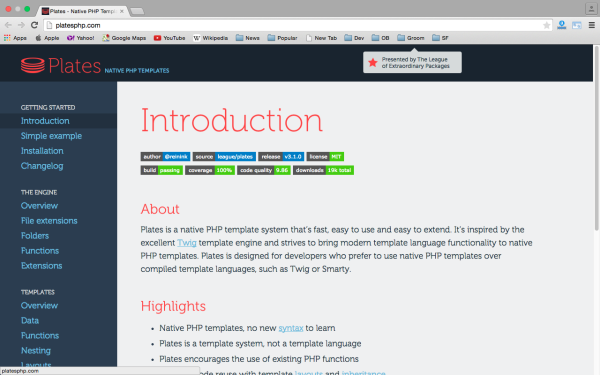
Task: Open the OB bookmarks folder
Action: tap(380, 38)
